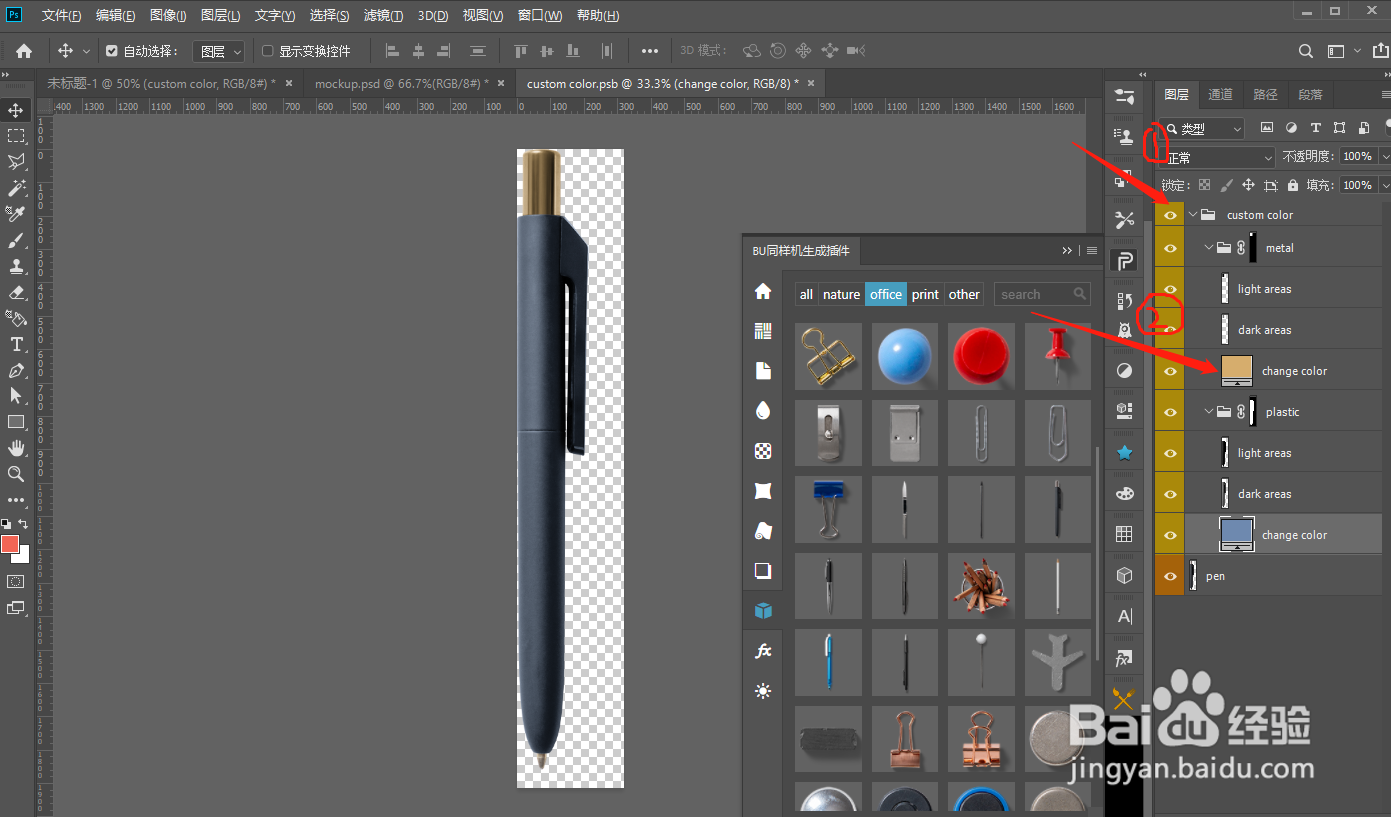This screenshot has height=817, width=1391.
Task: Open the search icon at top right
Action: 1306,51
